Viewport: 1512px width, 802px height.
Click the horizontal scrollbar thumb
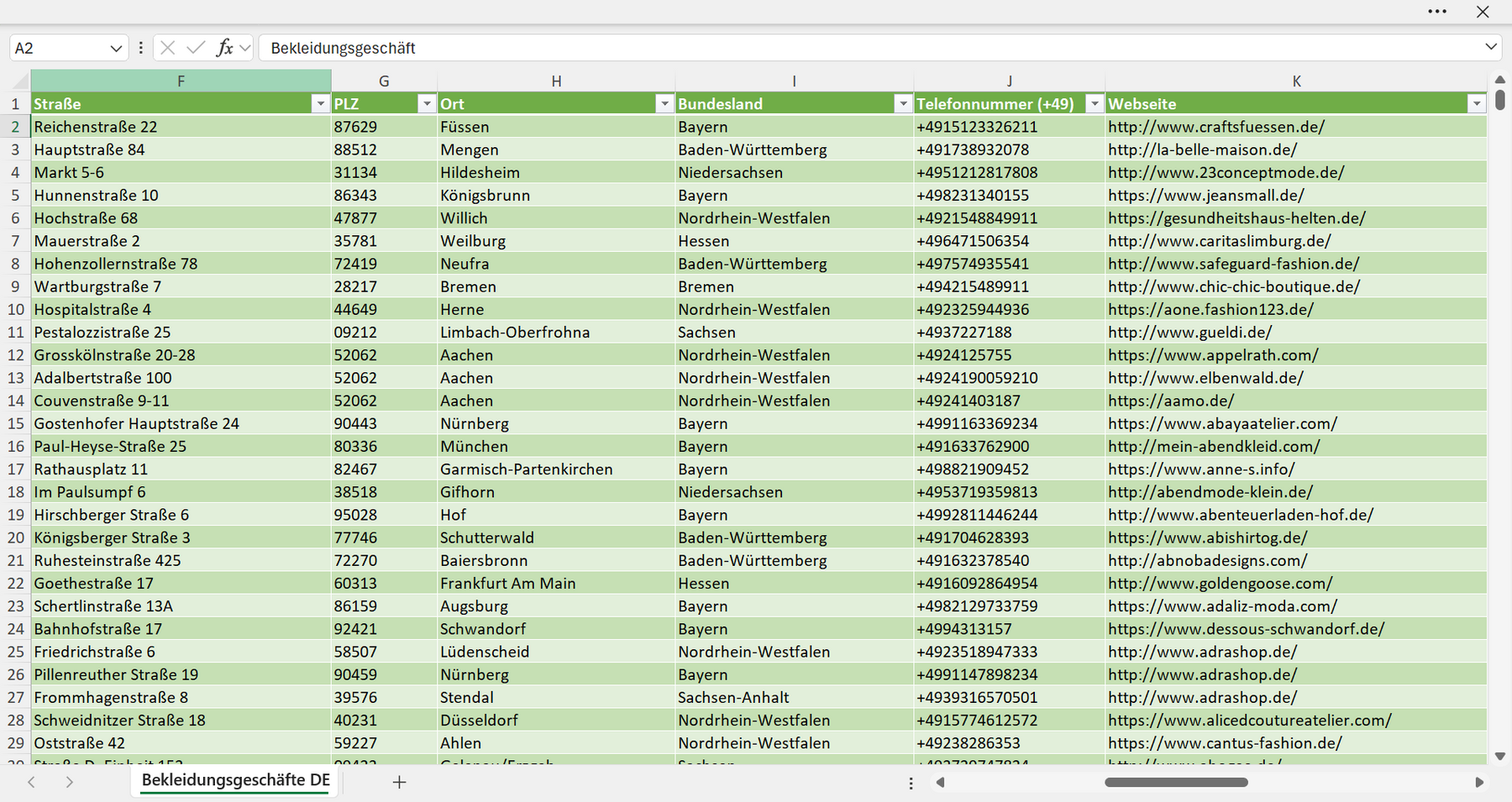pyautogui.click(x=1176, y=782)
